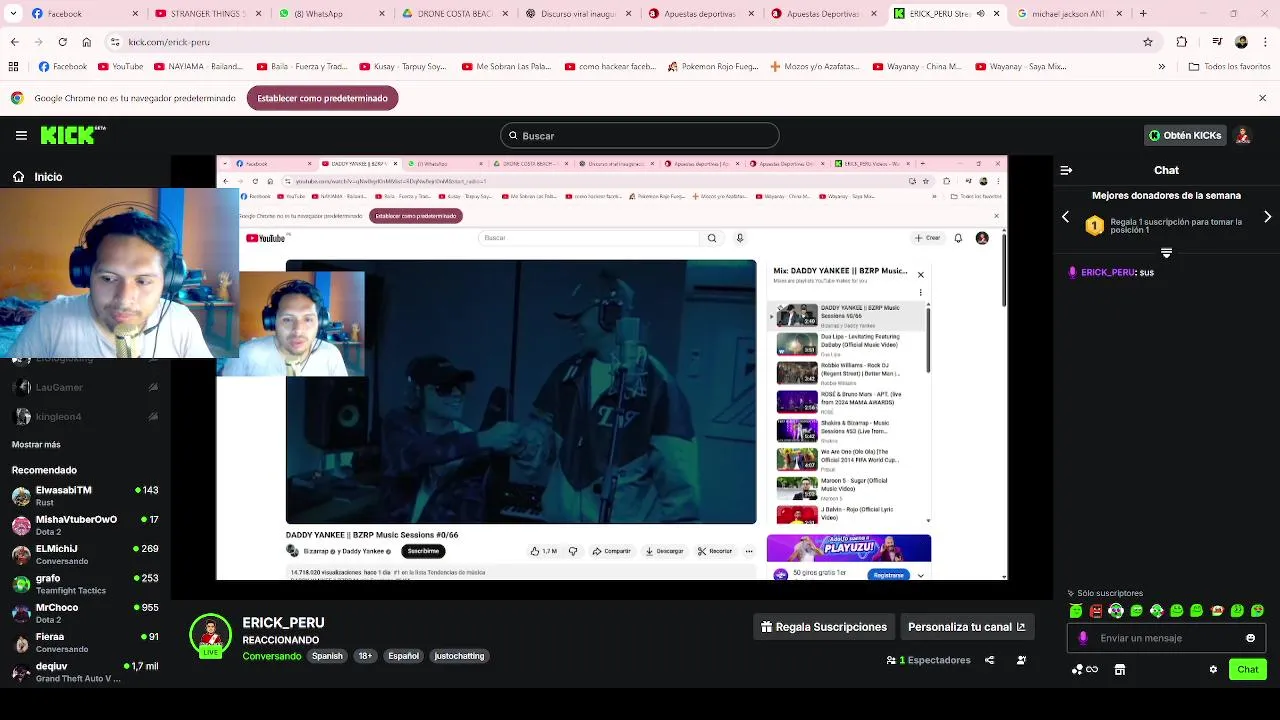Open Chrome extensions puzzle icon
1280x720 pixels.
[1182, 42]
